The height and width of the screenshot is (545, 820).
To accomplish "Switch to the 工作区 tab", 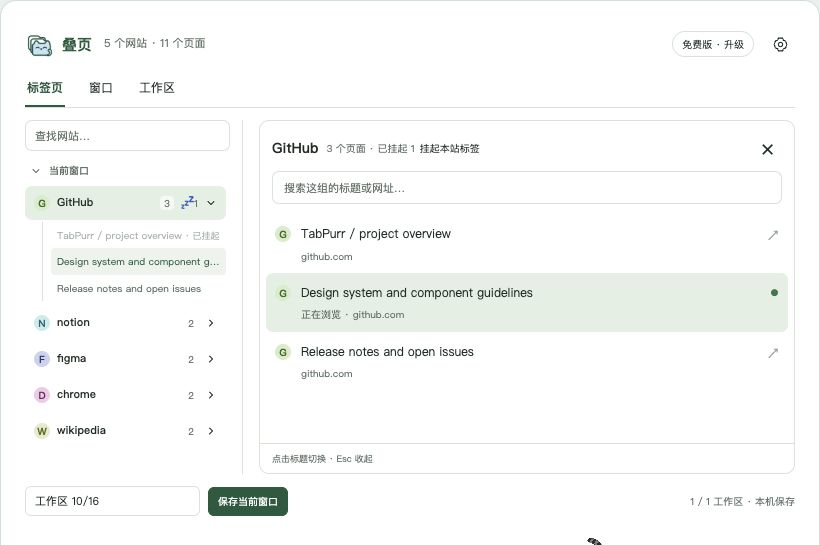I will pyautogui.click(x=157, y=88).
